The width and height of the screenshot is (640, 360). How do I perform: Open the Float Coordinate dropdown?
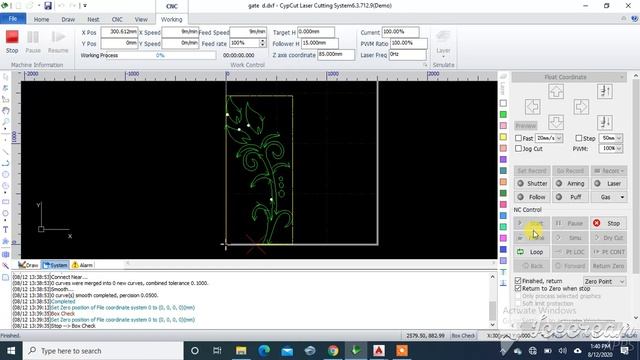[569, 77]
